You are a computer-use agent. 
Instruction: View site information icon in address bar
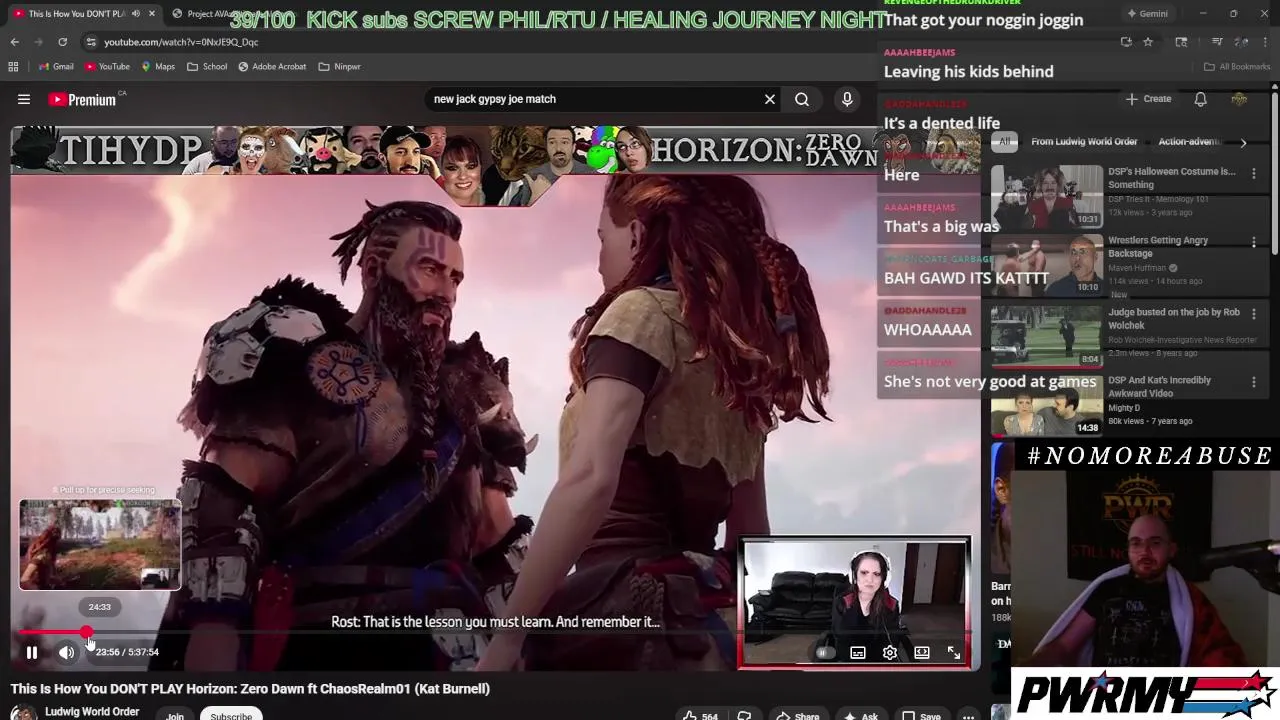91,42
